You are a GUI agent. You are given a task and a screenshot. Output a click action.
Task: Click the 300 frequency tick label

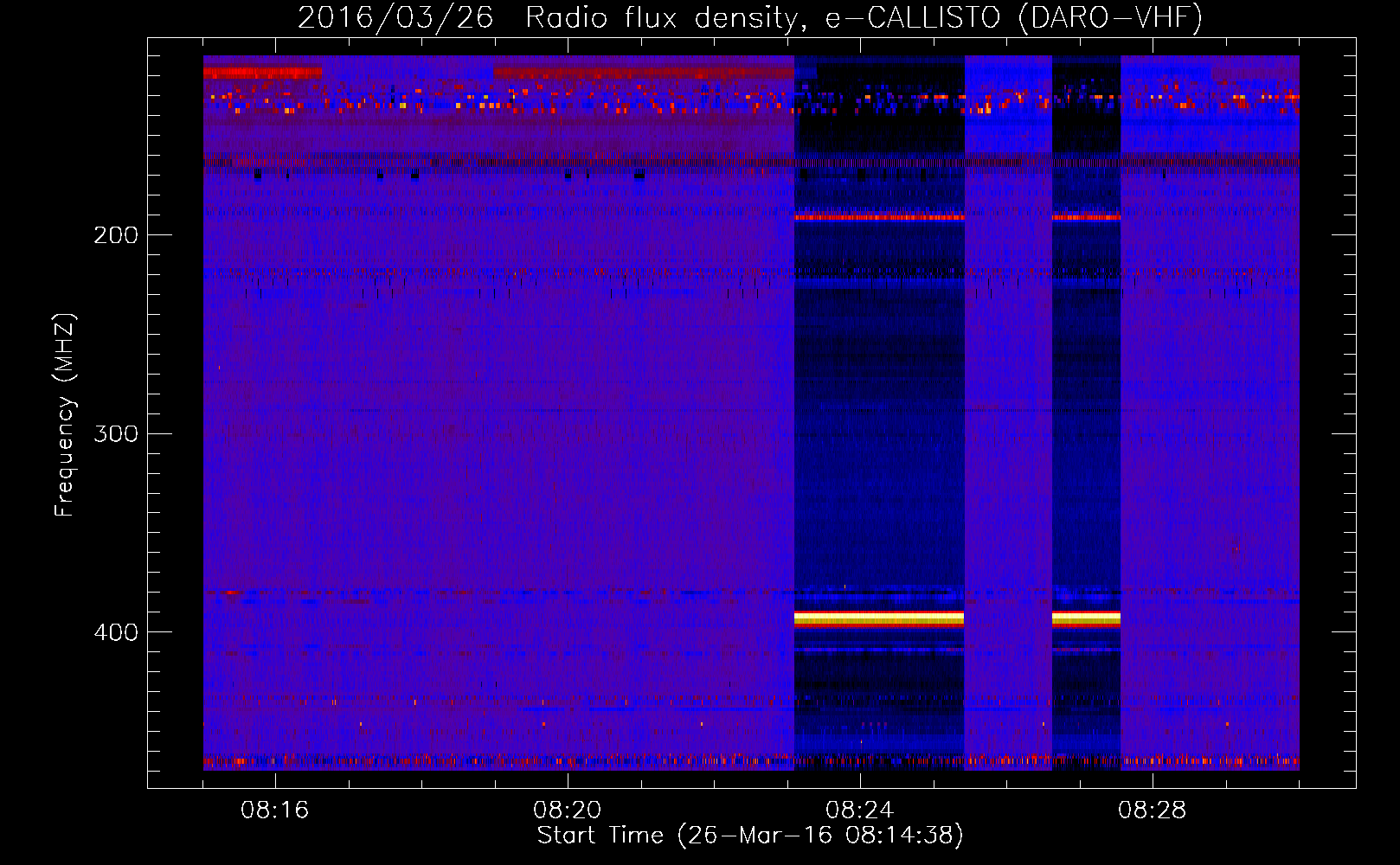pyautogui.click(x=116, y=433)
